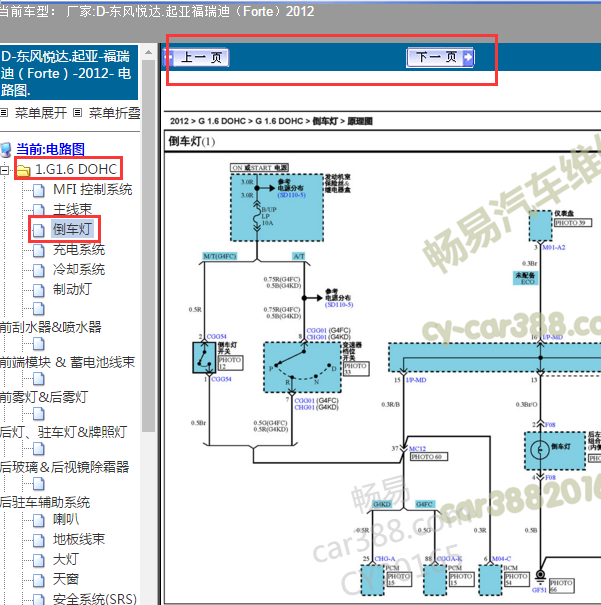
Task: Click page icon beside 主线束
Action: pos(39,210)
